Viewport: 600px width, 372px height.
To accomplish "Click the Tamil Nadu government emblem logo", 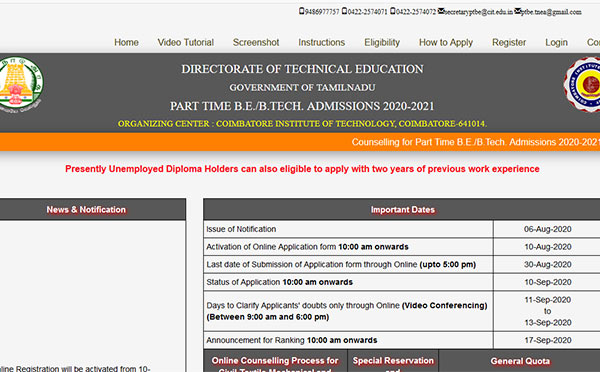I will tap(20, 84).
